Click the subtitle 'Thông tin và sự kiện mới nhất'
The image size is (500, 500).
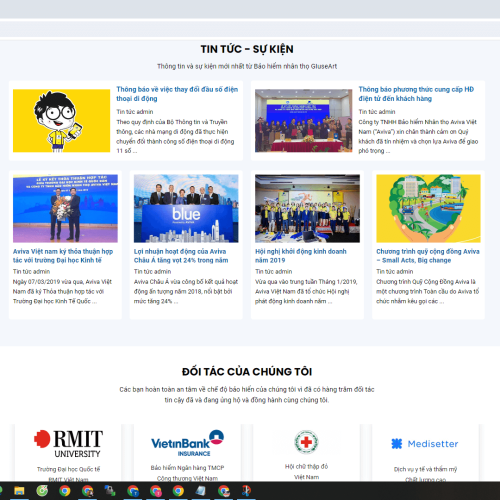247,66
